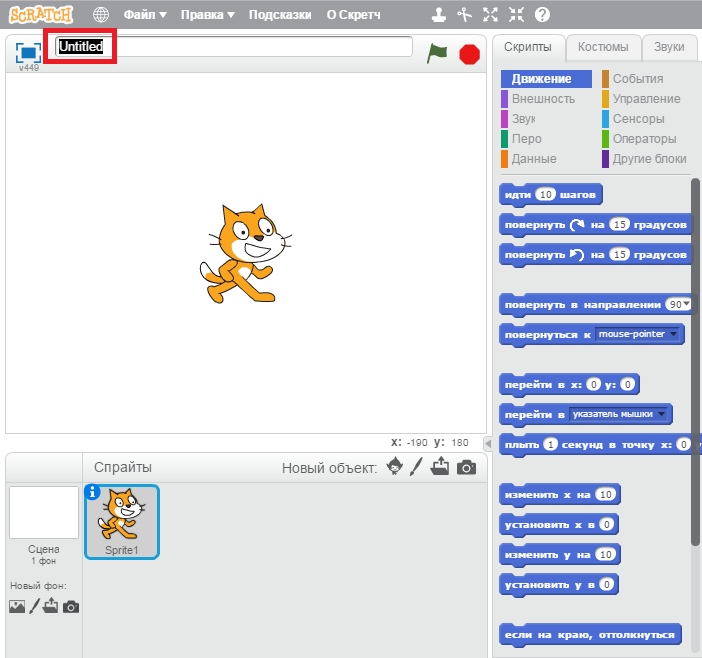702x658 pixels.
Task: Select the Движение block category
Action: coord(546,79)
